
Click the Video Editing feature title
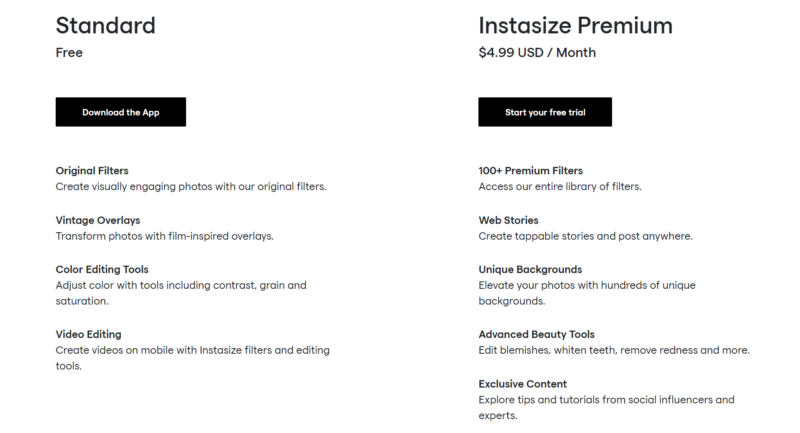pyautogui.click(x=88, y=335)
